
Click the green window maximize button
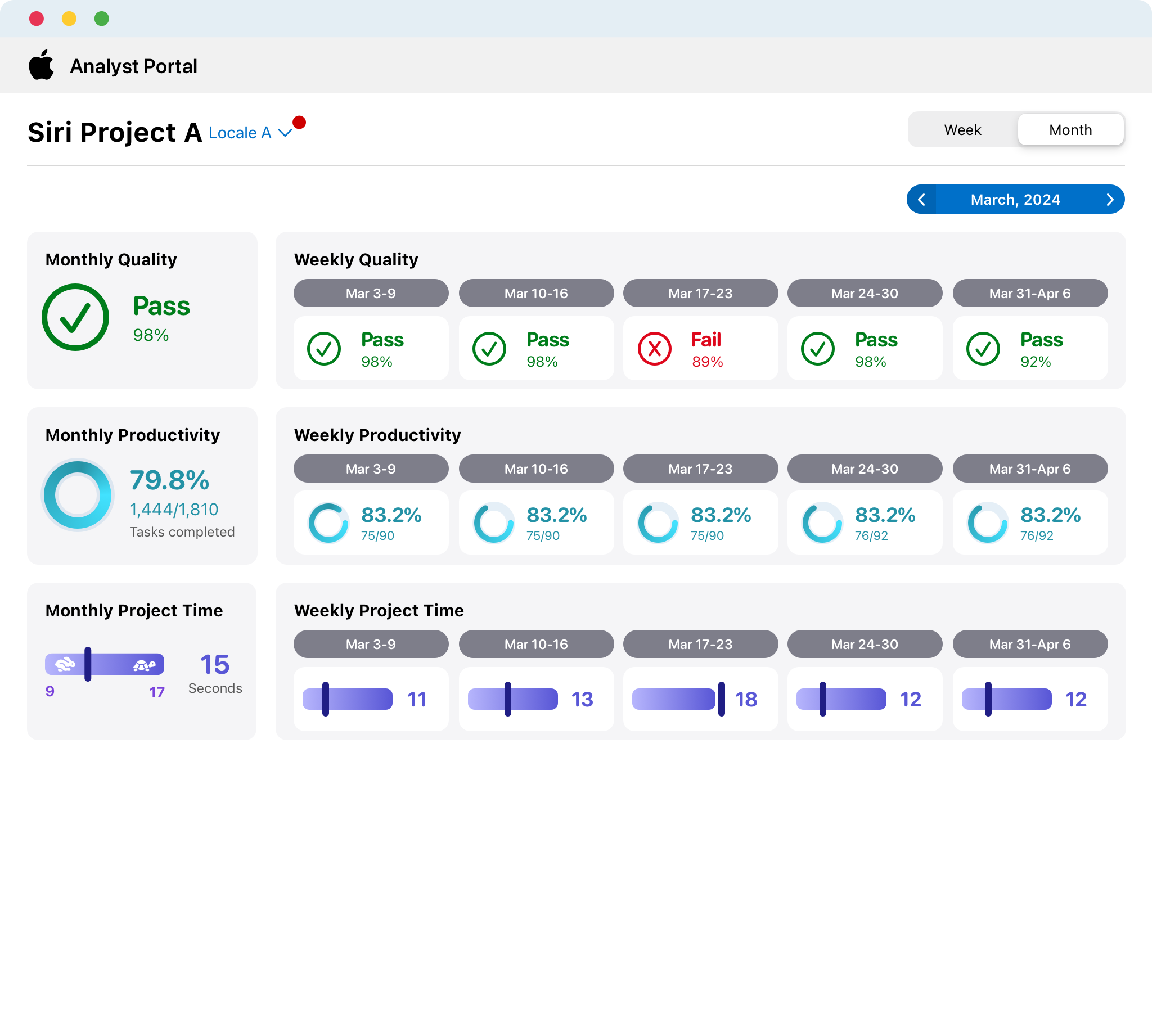(x=101, y=19)
